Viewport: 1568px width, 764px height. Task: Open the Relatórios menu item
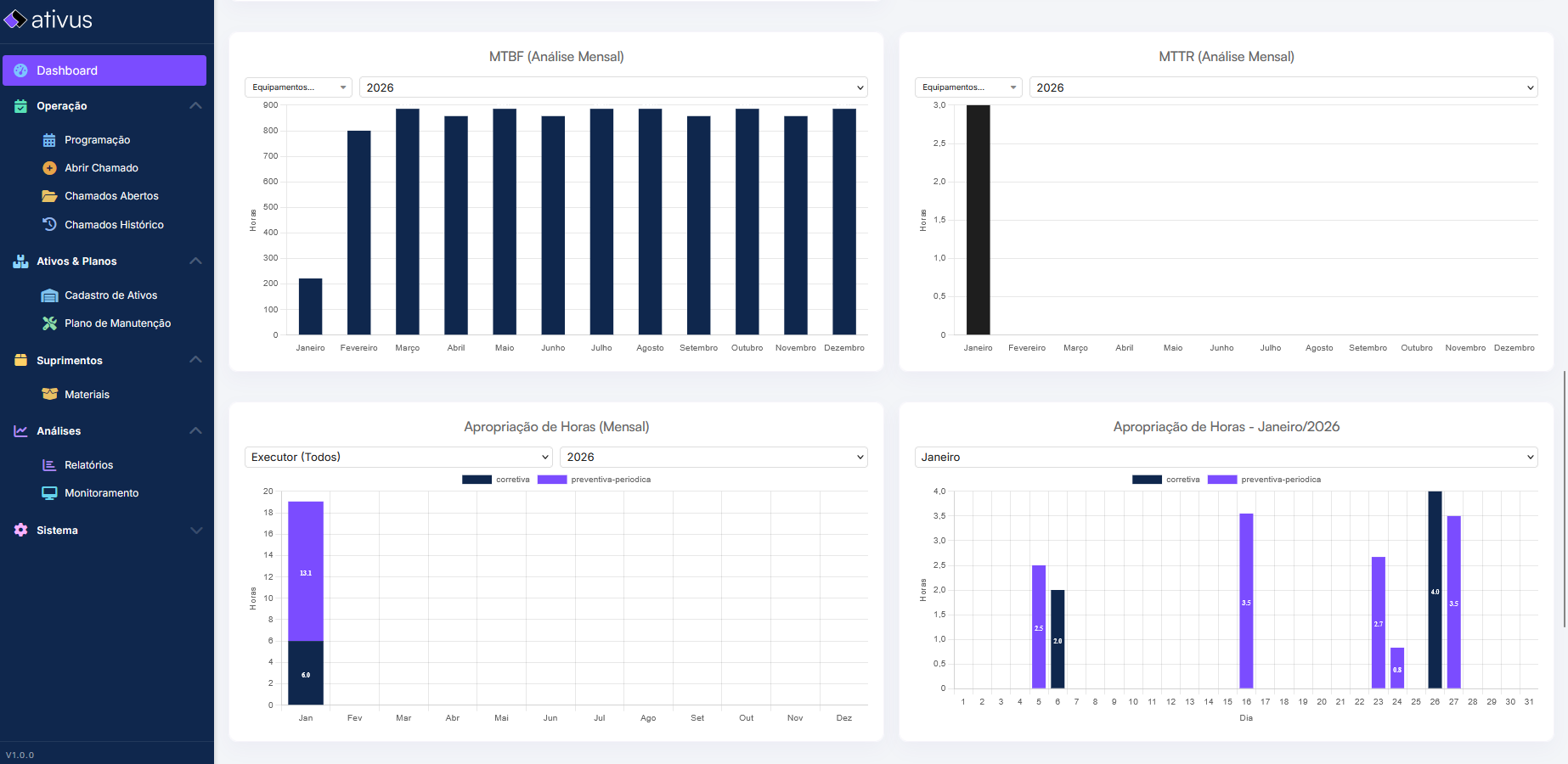pyautogui.click(x=88, y=465)
